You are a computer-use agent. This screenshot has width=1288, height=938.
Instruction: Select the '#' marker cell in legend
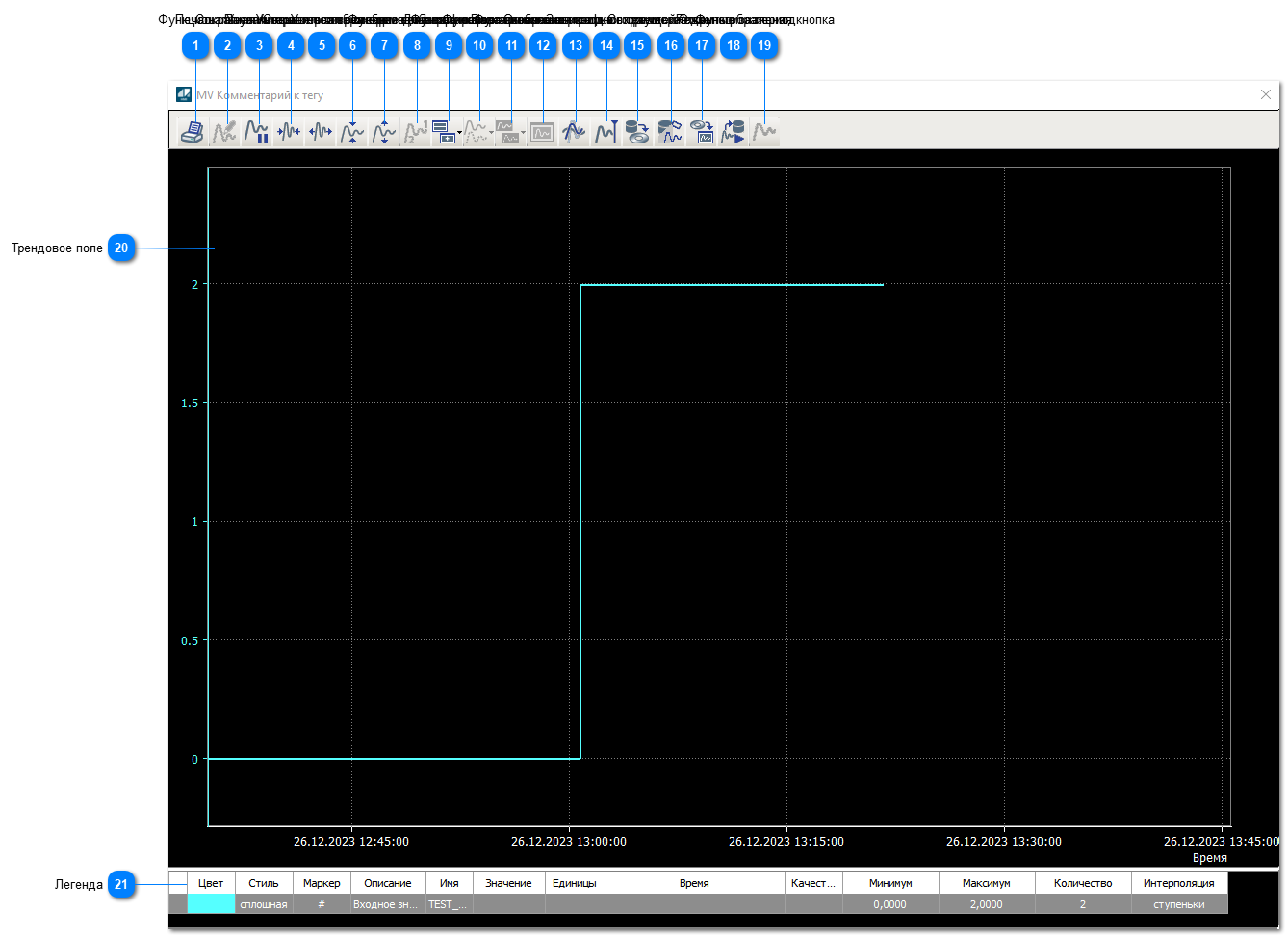point(322,904)
